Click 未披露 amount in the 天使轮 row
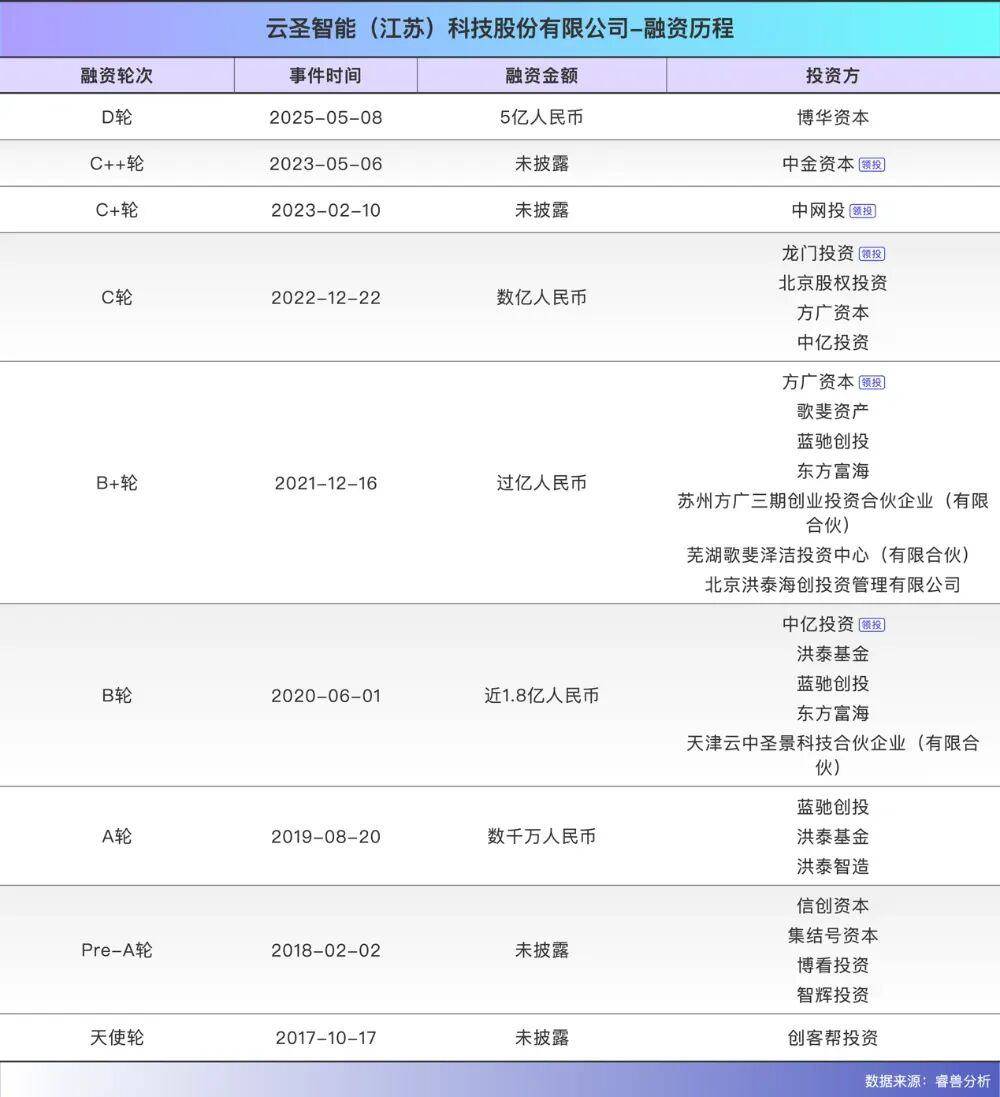Screen dimensions: 1000x1097 pos(542,1038)
